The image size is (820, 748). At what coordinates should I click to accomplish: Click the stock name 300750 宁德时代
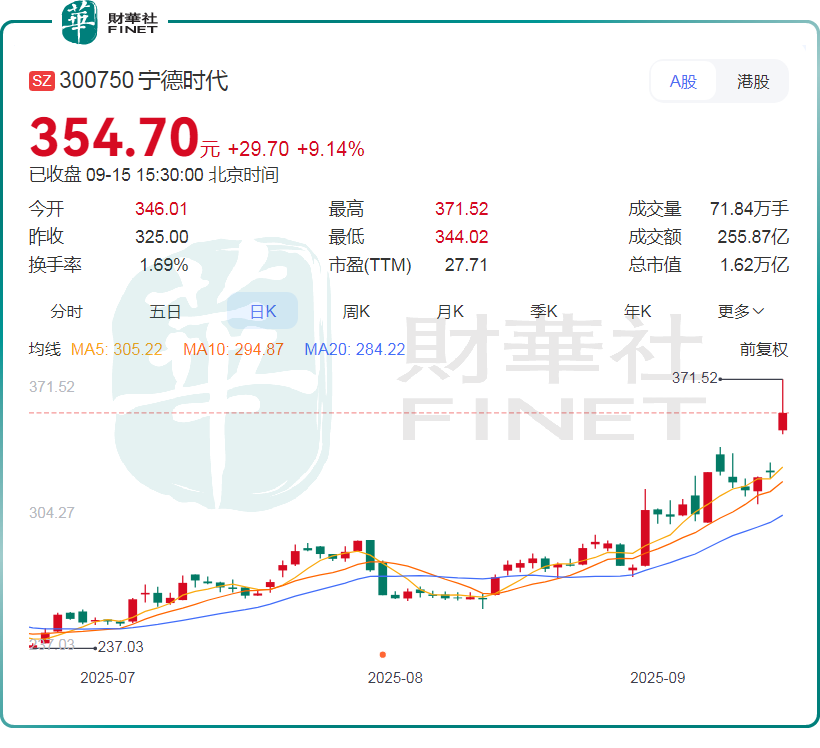pos(144,81)
